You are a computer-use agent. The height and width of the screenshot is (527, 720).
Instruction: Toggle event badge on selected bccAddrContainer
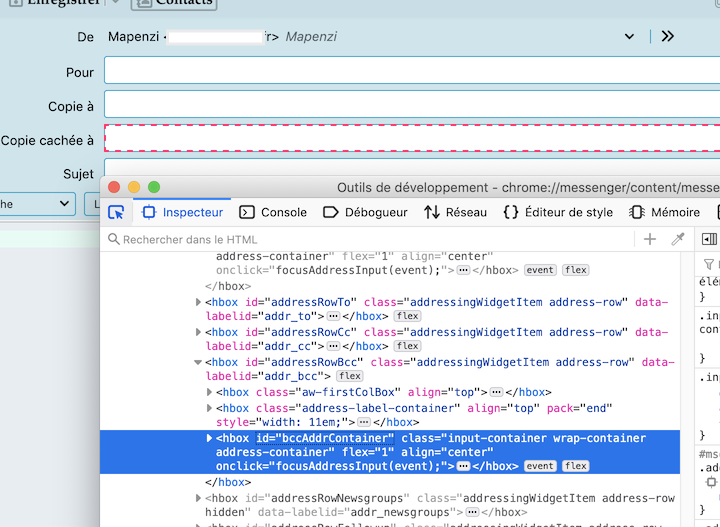(540, 466)
